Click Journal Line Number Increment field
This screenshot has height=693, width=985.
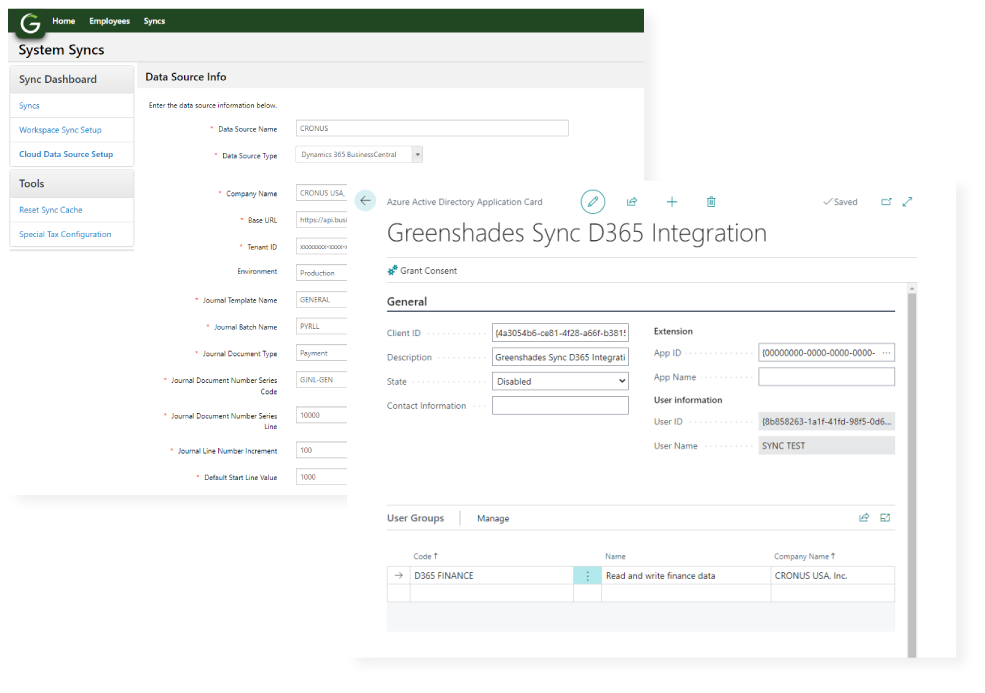point(322,450)
